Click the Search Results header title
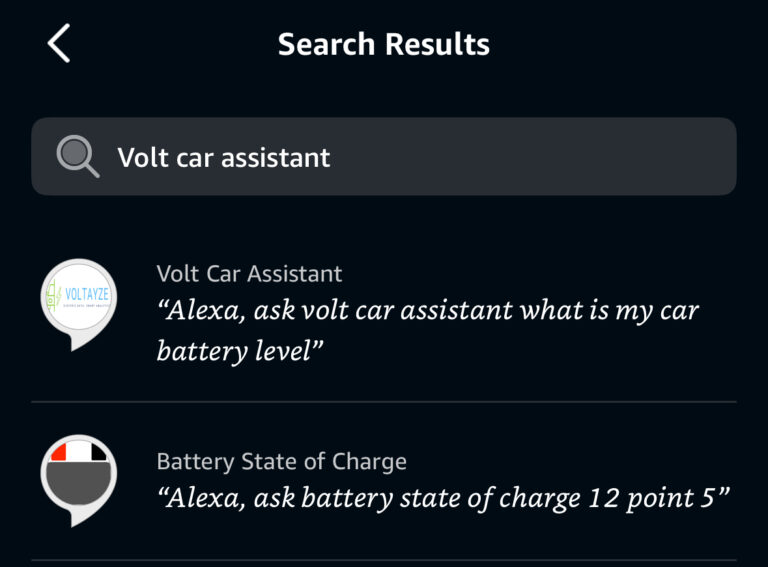Viewport: 768px width, 567px height. click(384, 44)
